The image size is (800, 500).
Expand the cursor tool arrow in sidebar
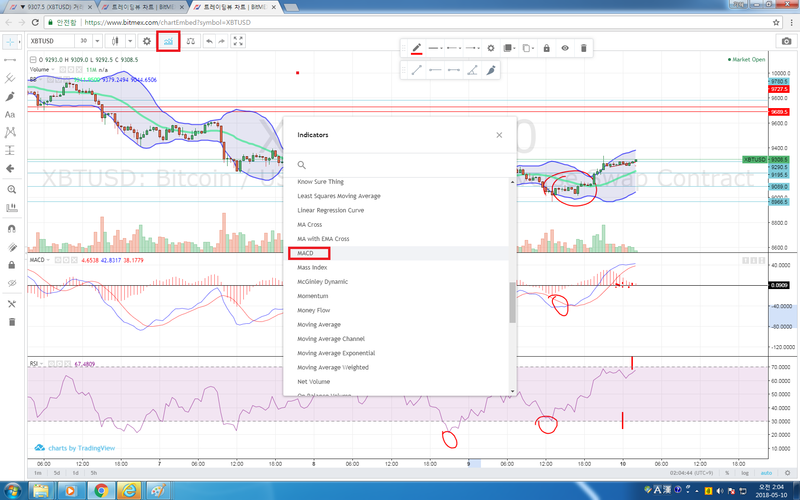coord(19,42)
